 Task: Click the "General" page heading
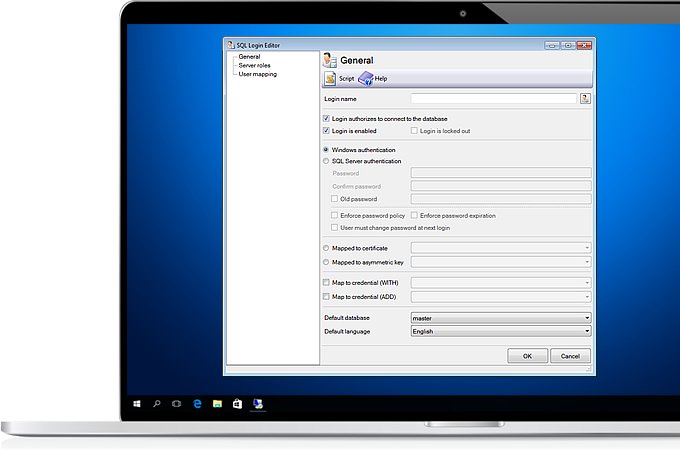click(x=356, y=60)
